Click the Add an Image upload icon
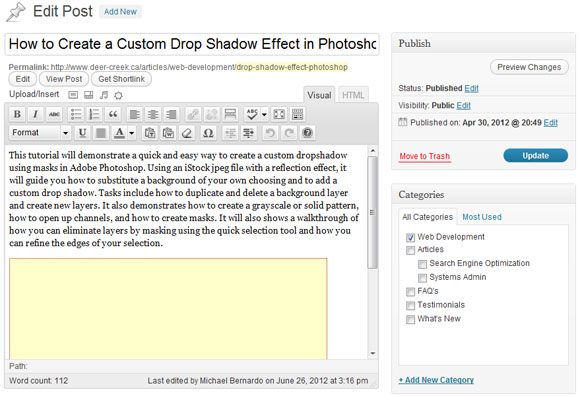 pyautogui.click(x=73, y=95)
